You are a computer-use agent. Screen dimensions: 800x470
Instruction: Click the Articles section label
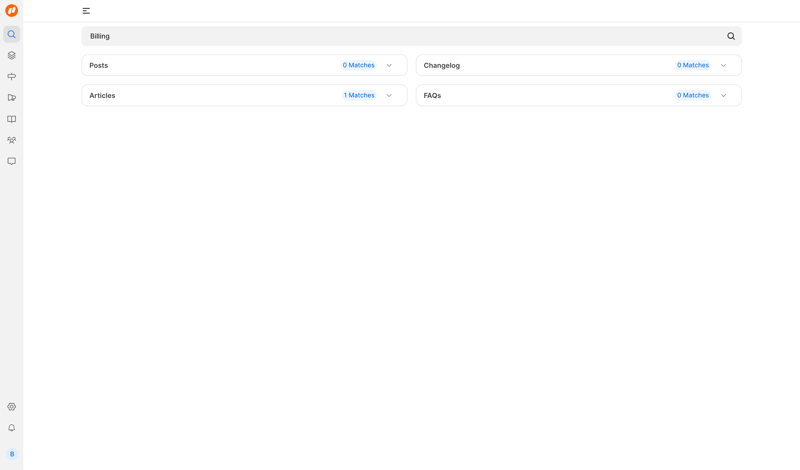(102, 95)
